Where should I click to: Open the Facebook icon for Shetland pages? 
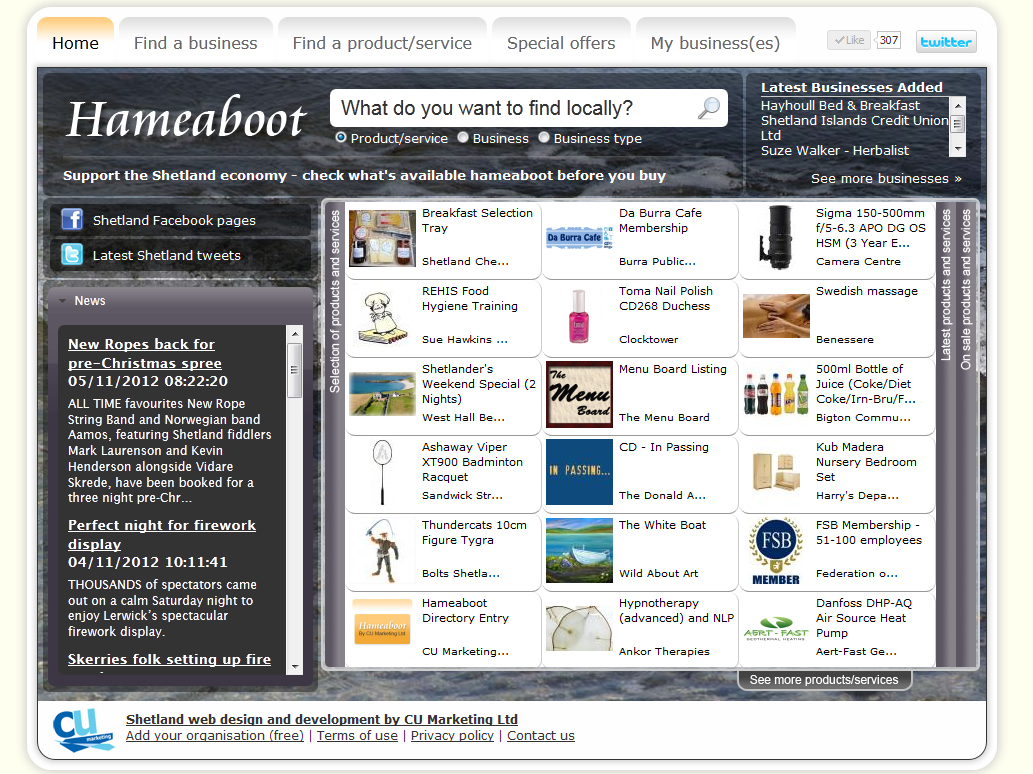[72, 219]
